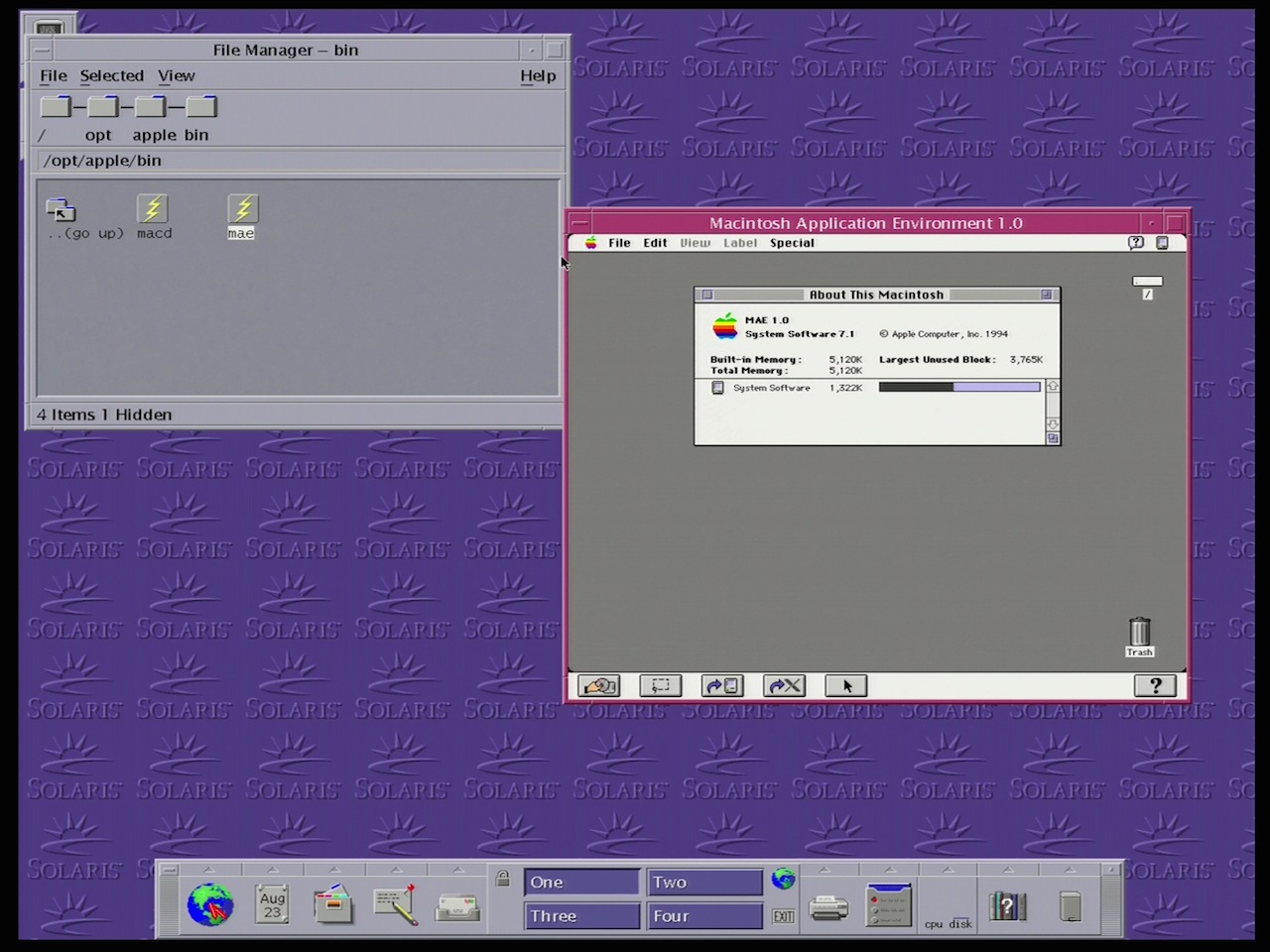Click scroll up arrow in About This Macintosh
The height and width of the screenshot is (952, 1270).
pos(1053,386)
